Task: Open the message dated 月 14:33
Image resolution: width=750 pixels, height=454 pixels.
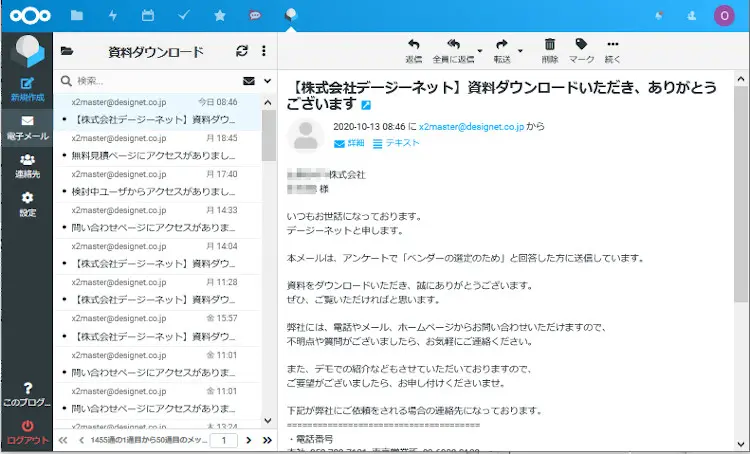Action: point(158,220)
